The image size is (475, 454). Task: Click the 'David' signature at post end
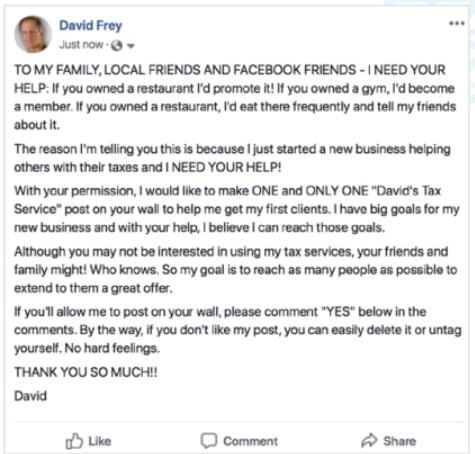click(x=30, y=396)
